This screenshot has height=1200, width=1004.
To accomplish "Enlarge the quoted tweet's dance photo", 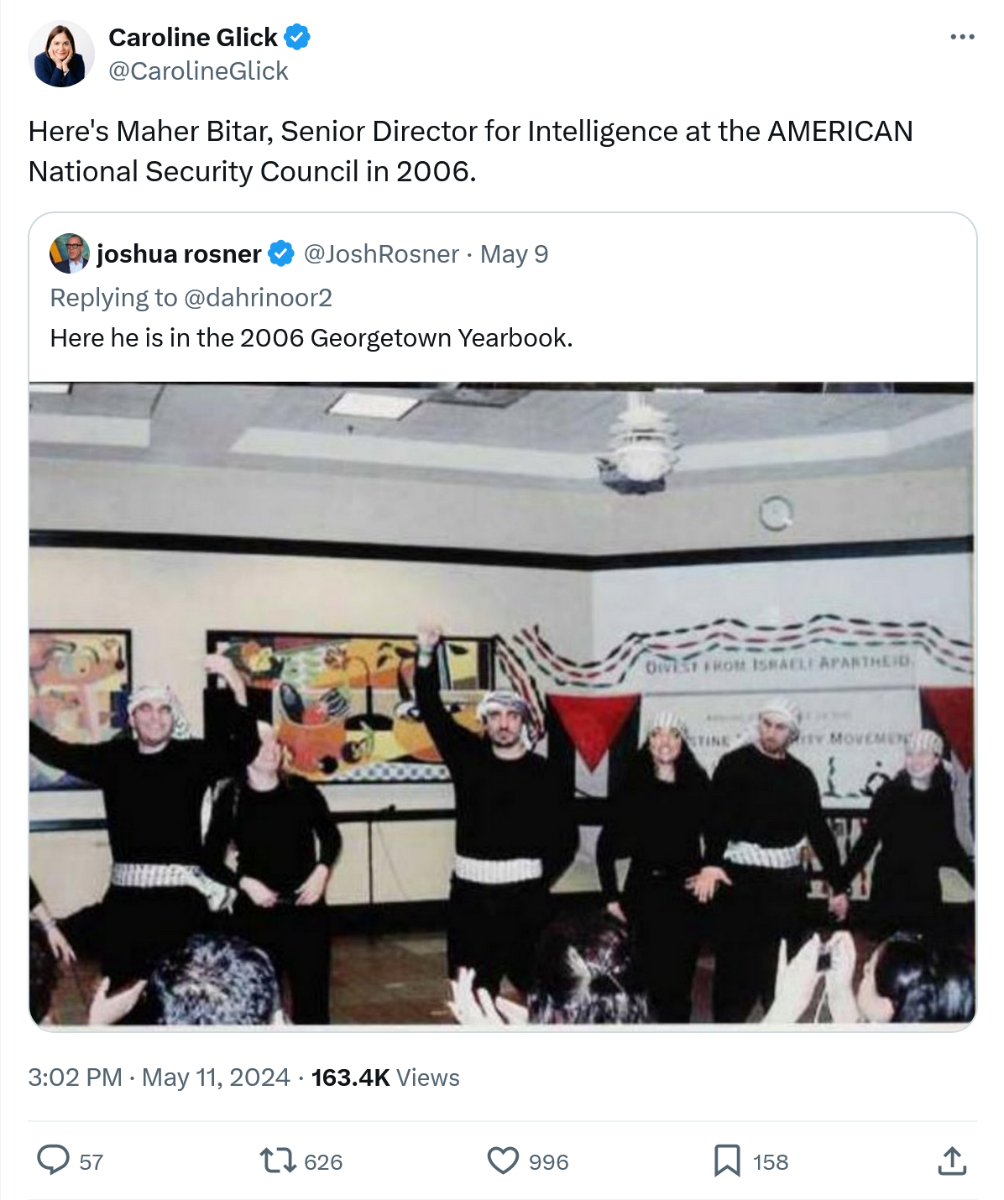I will click(502, 705).
